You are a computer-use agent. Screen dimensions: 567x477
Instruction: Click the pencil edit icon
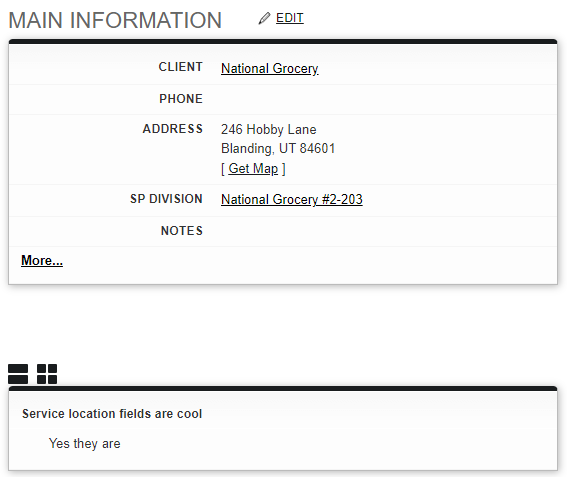pos(264,18)
